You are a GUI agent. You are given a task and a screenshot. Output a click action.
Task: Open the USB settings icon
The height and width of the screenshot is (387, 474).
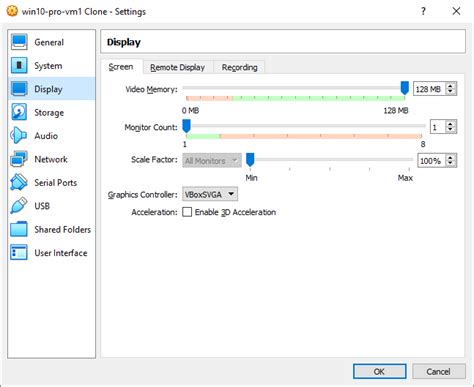(x=19, y=206)
